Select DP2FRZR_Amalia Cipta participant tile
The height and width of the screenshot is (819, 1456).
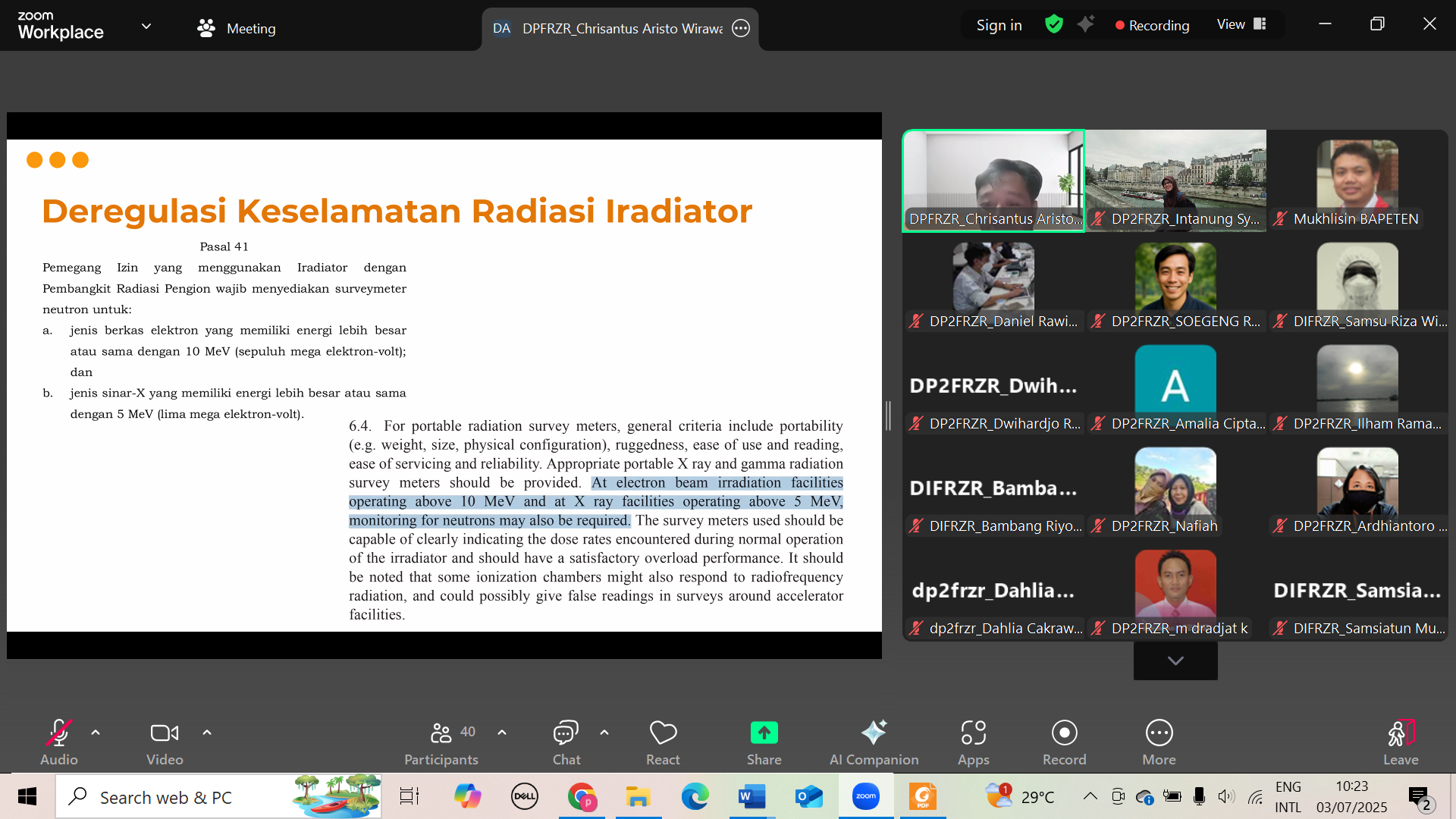click(1175, 385)
